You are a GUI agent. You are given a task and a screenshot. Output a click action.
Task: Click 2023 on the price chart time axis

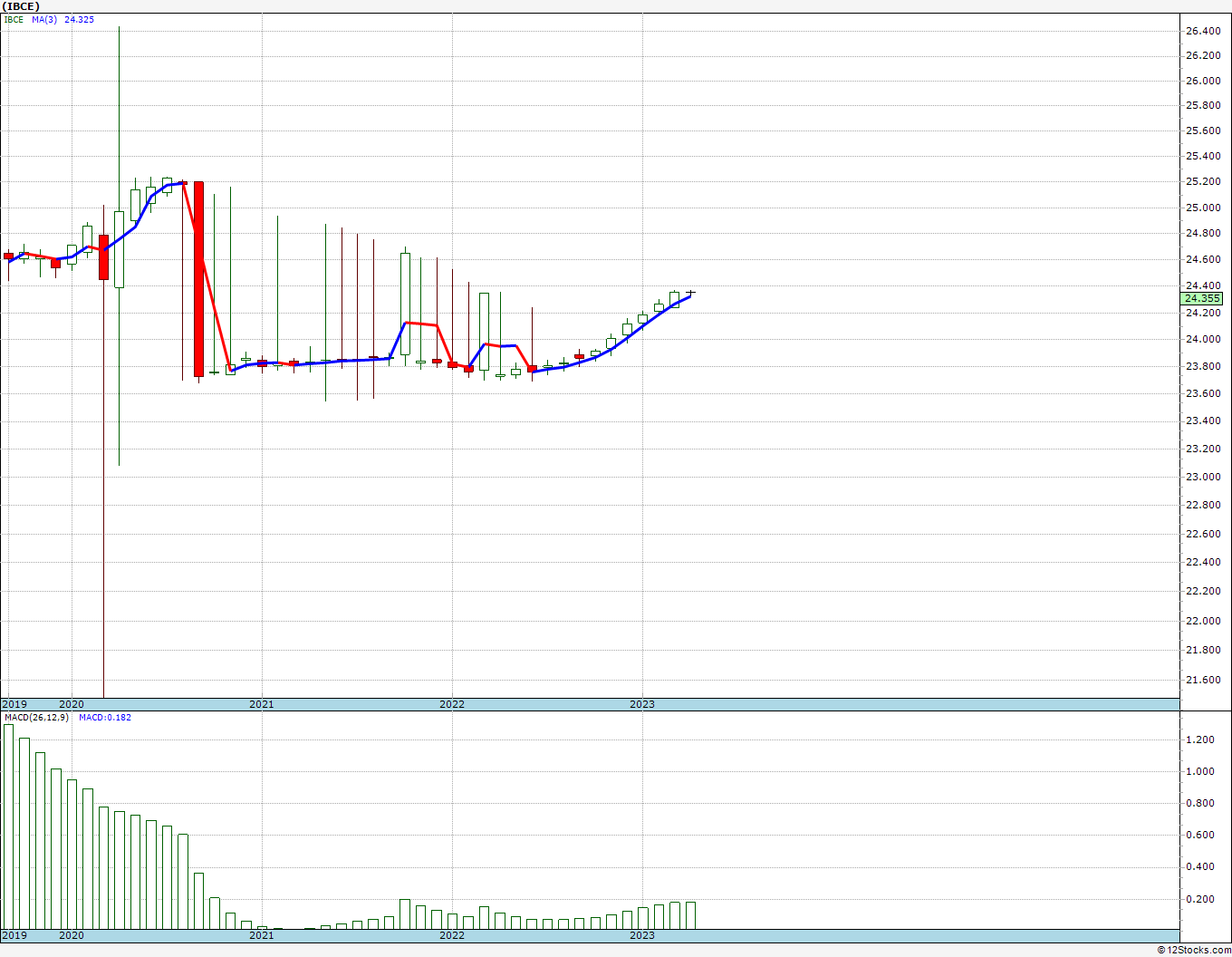pyautogui.click(x=642, y=704)
